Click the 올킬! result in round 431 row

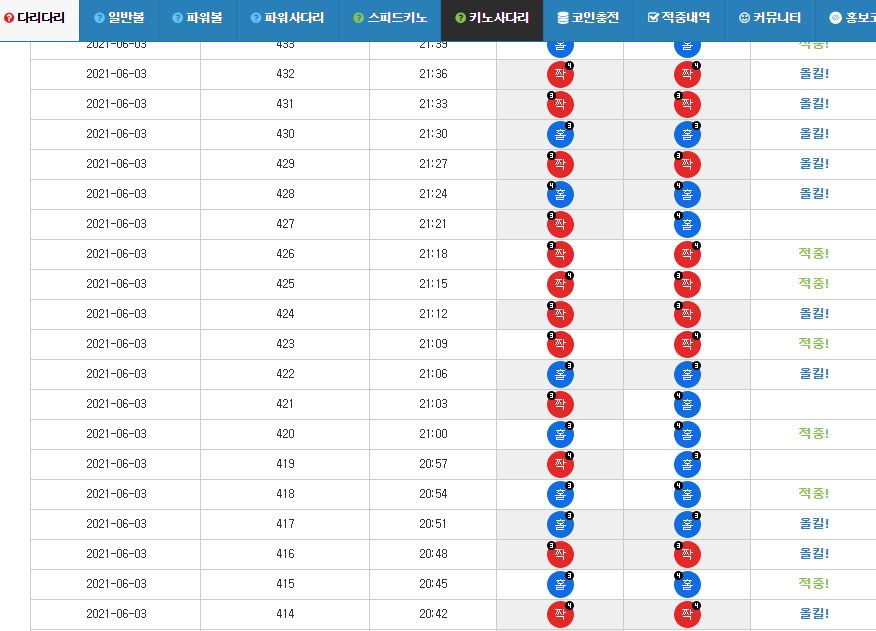813,103
